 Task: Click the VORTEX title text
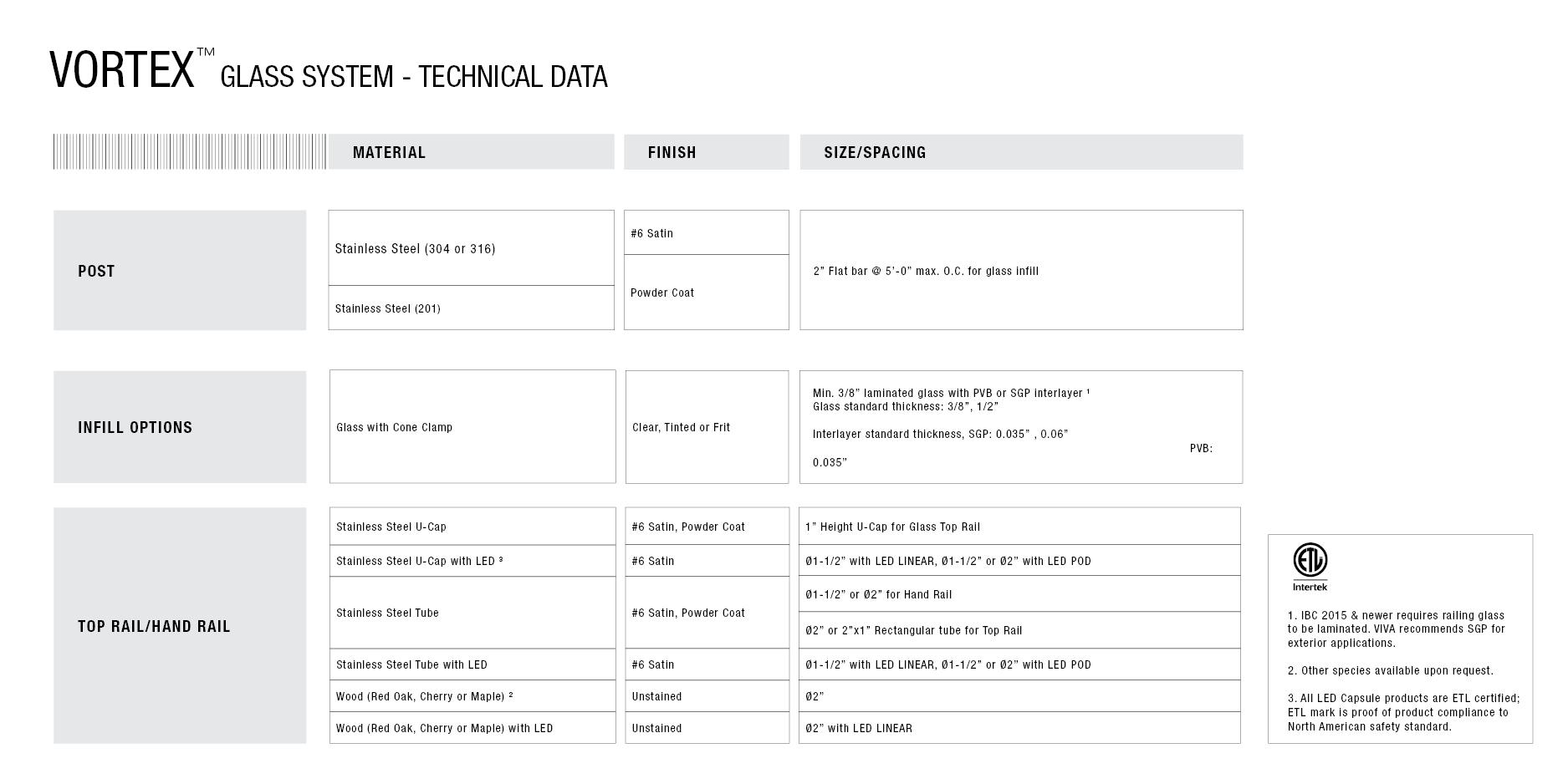click(122, 69)
